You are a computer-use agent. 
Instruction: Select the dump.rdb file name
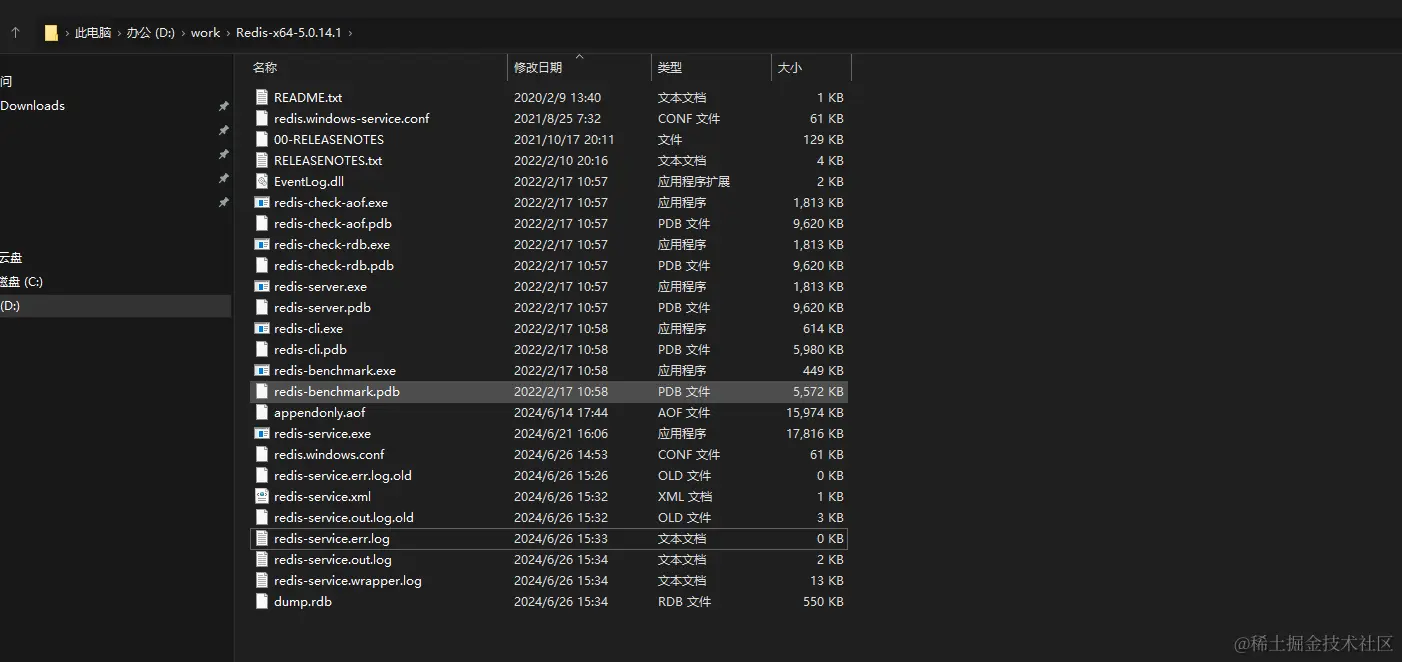pos(302,601)
